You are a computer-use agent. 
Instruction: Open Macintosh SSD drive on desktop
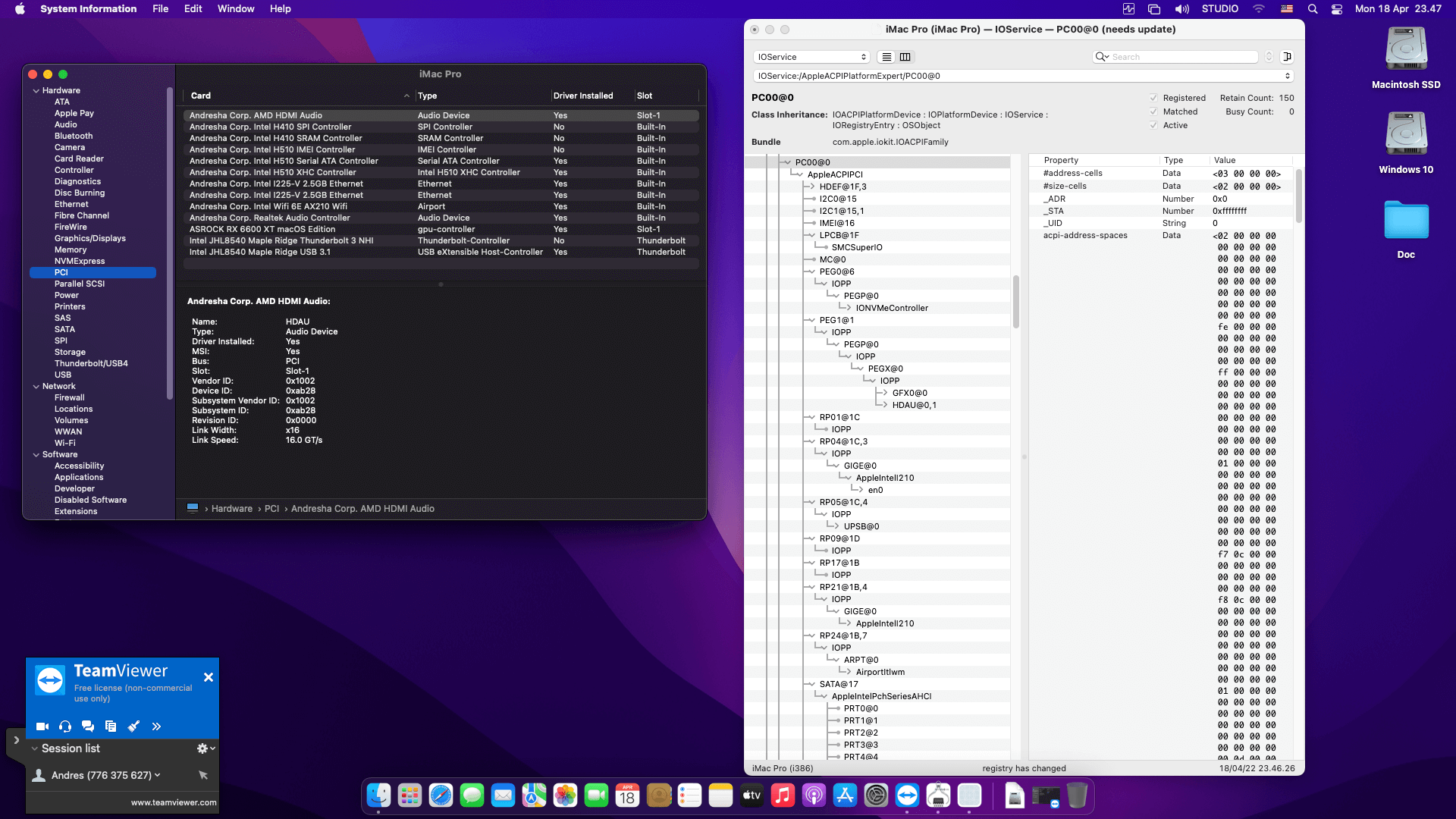tap(1406, 58)
